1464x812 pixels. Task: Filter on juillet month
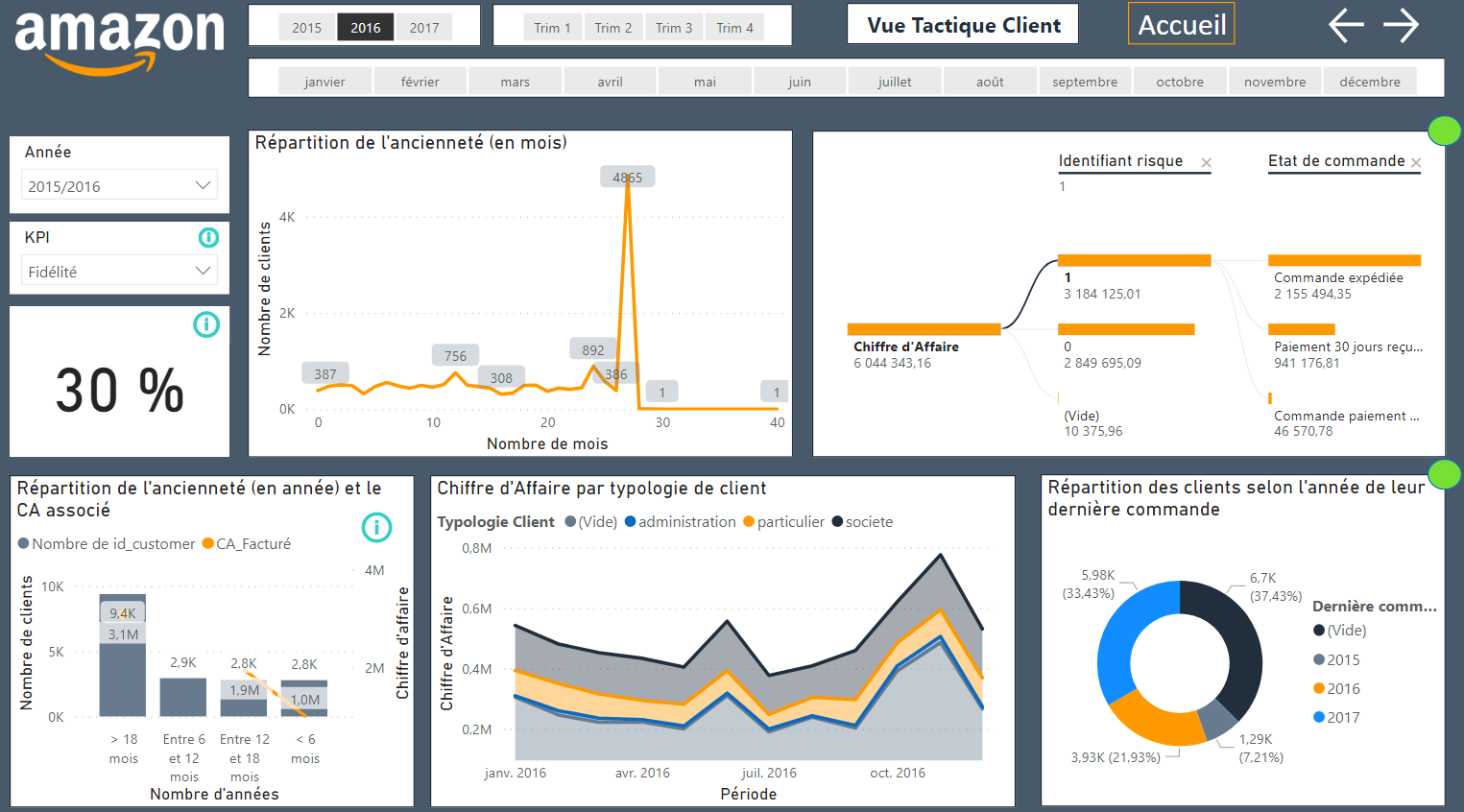[895, 82]
